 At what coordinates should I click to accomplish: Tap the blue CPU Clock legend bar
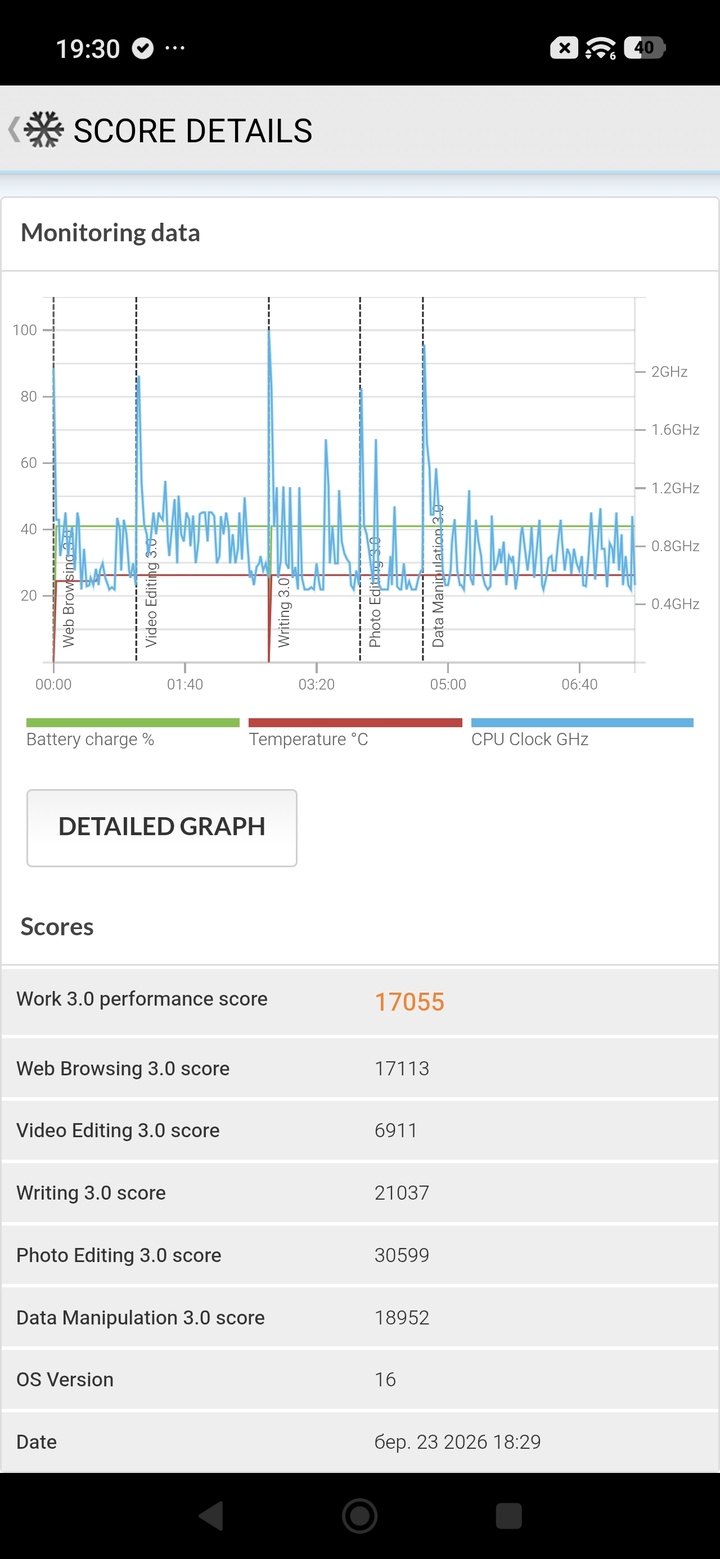[582, 723]
